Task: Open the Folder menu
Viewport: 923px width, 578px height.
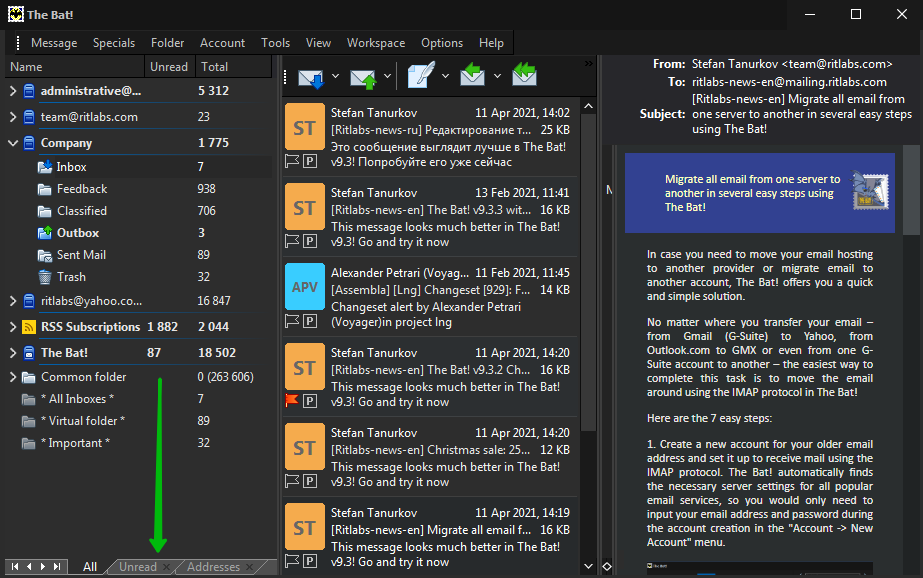Action: (167, 43)
